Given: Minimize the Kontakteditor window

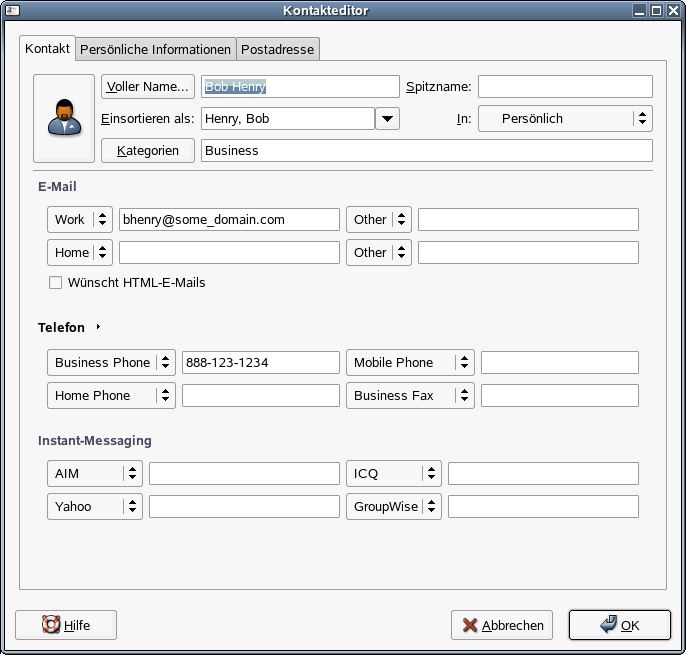Looking at the screenshot, I should click(x=640, y=11).
